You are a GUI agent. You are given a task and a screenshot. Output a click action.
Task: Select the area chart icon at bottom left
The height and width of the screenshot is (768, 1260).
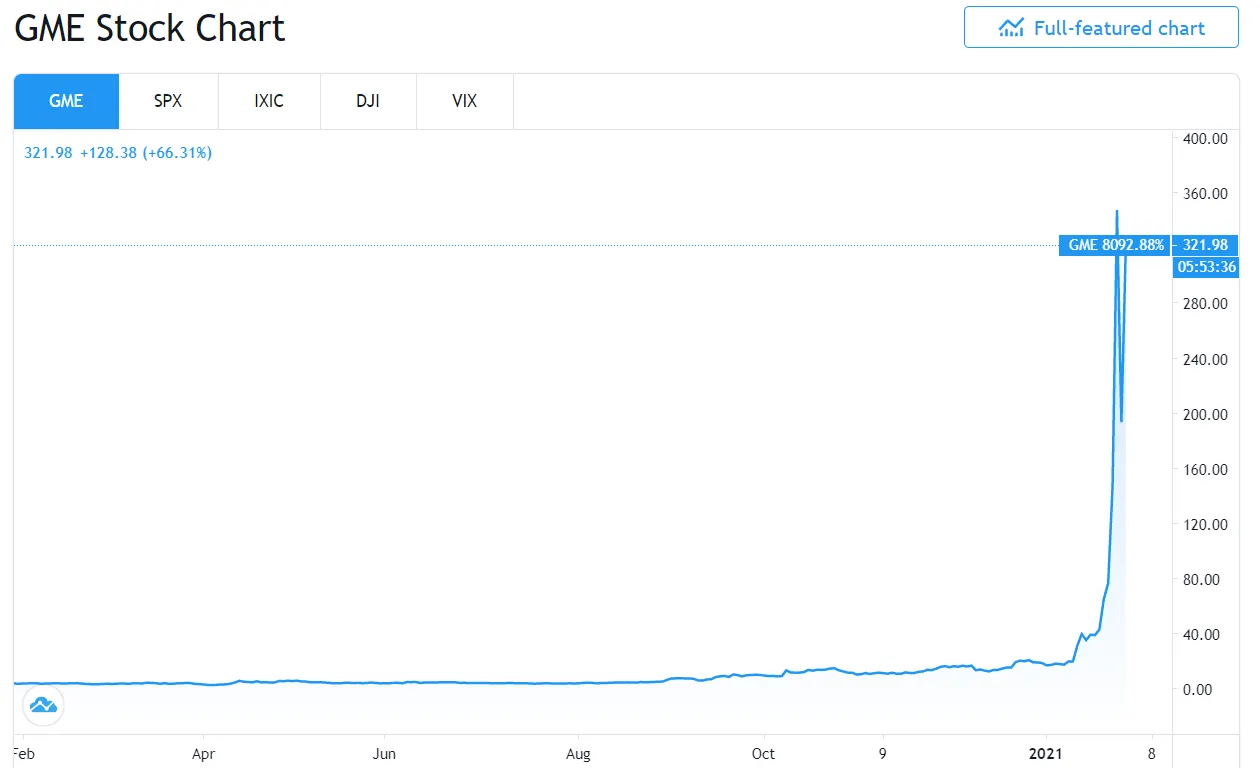point(43,705)
